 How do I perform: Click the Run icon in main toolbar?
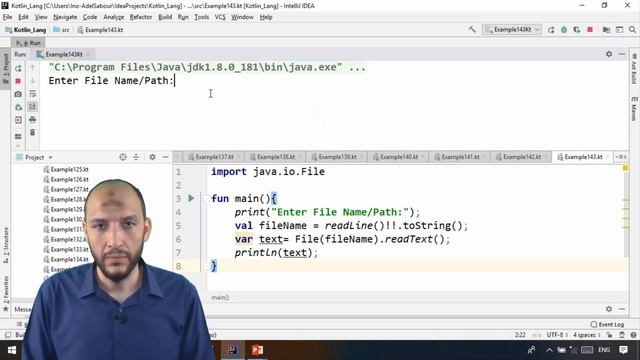click(x=551, y=30)
